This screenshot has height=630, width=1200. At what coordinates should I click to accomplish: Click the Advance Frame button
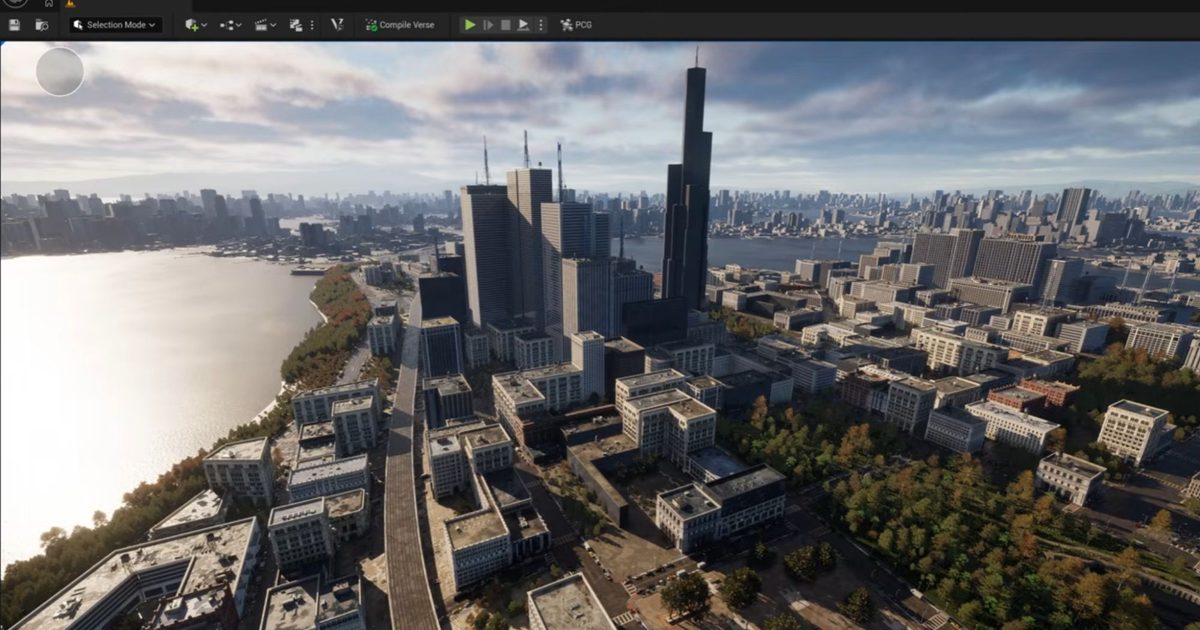(488, 25)
